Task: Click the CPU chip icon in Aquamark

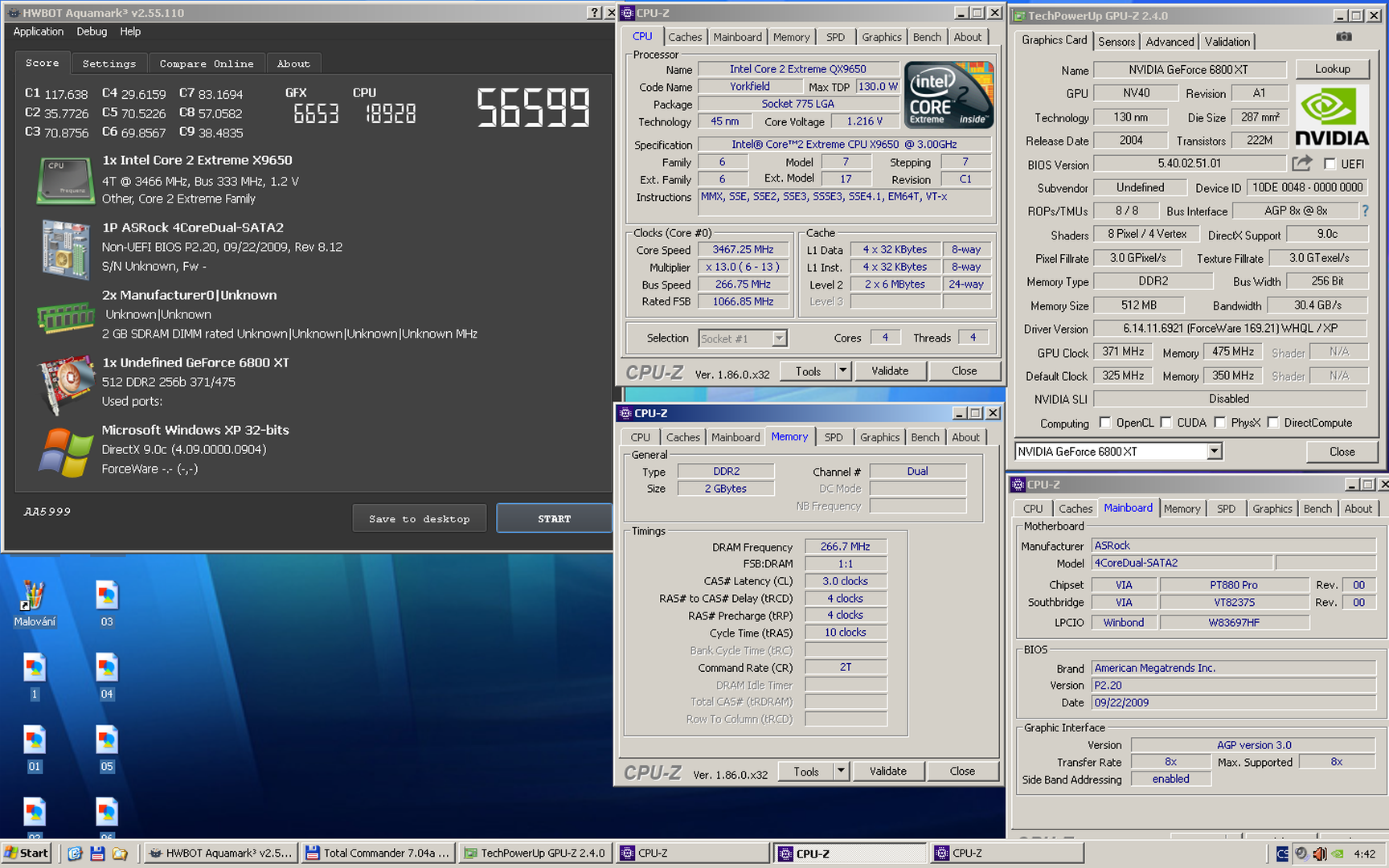Action: tap(66, 180)
